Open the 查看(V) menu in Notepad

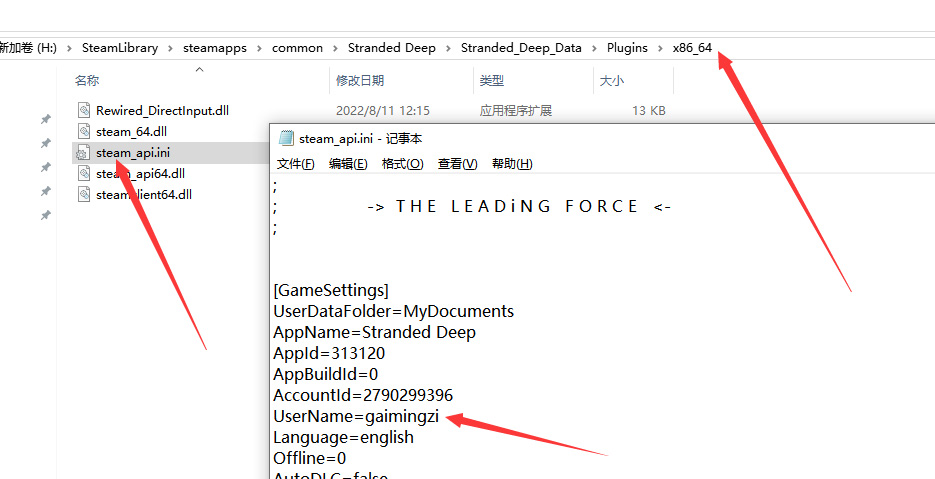coord(457,164)
